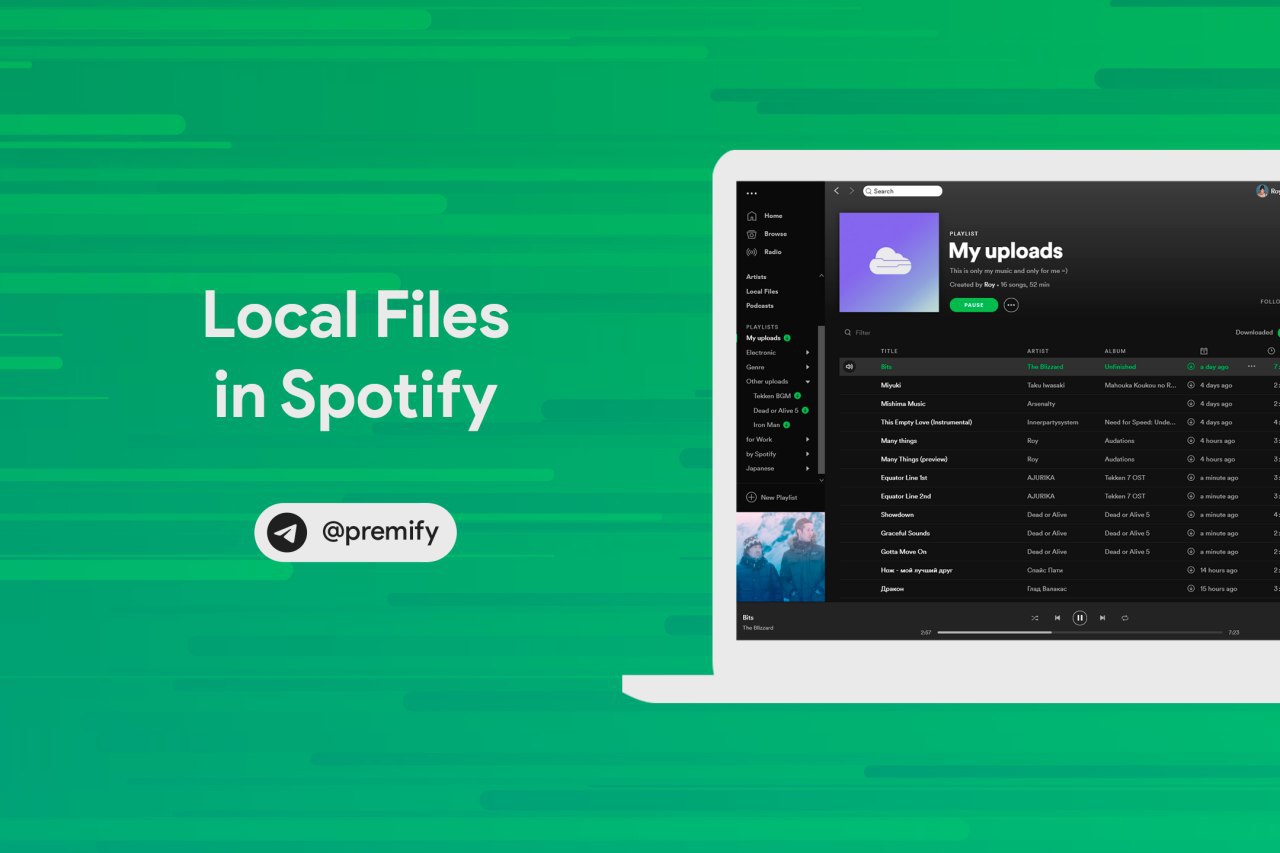The image size is (1280, 853).
Task: Open Local Files in the sidebar
Action: [x=762, y=291]
